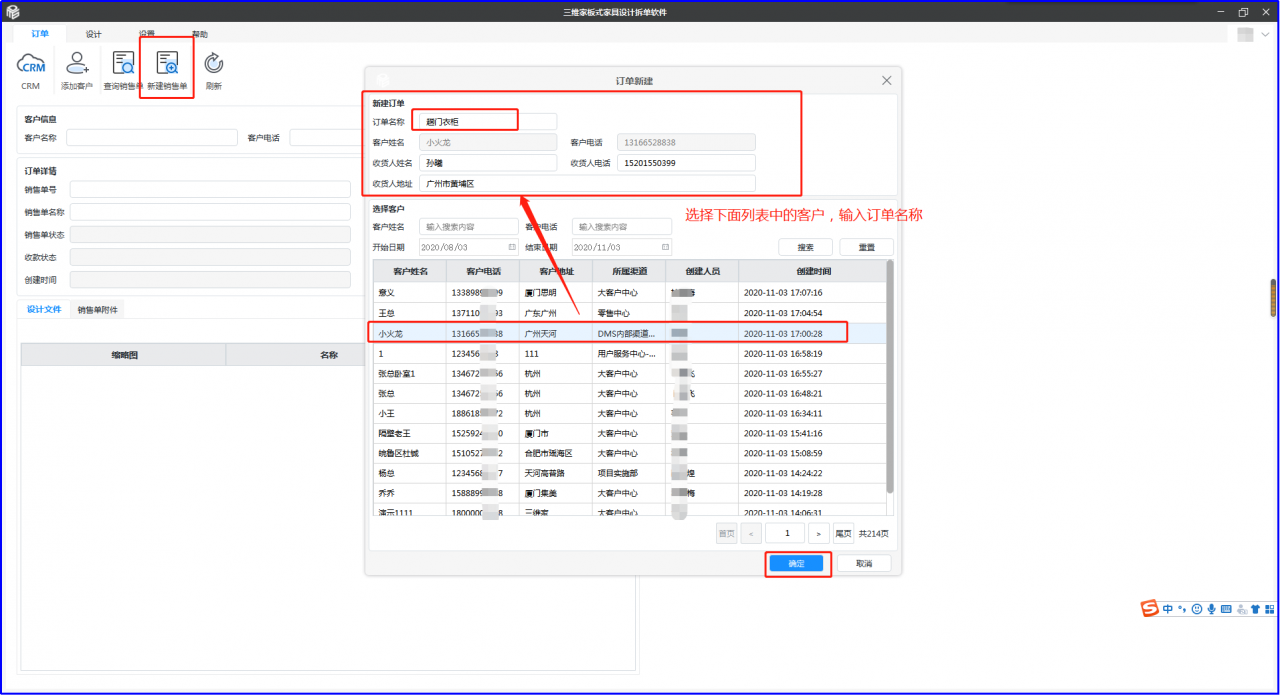Click the 添加客户 add customer icon
The height and width of the screenshot is (696, 1280).
[77, 64]
